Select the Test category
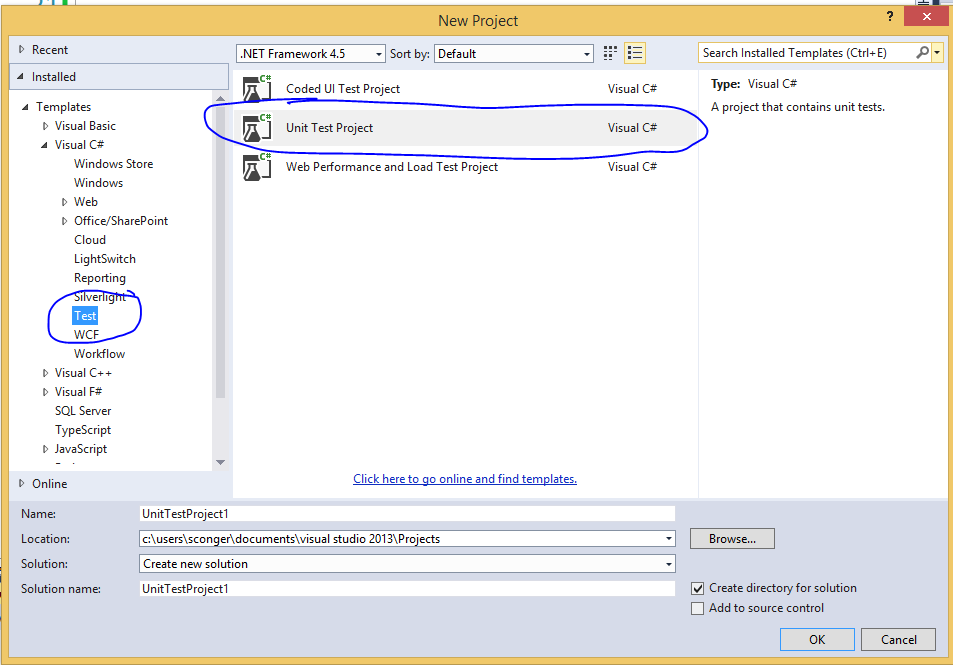The height and width of the screenshot is (665, 953). click(x=85, y=315)
